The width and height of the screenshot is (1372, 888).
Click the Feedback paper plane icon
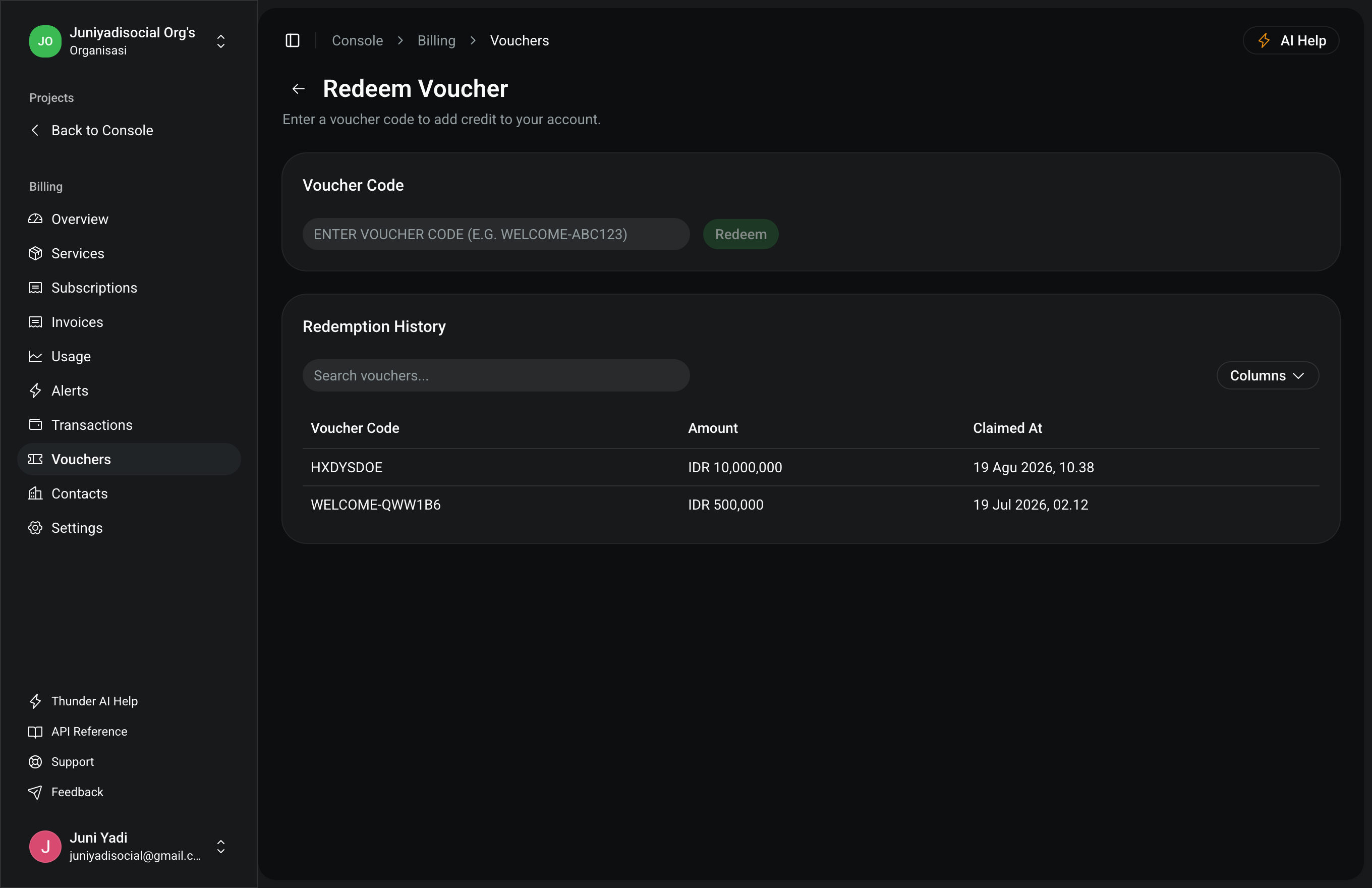tap(35, 792)
